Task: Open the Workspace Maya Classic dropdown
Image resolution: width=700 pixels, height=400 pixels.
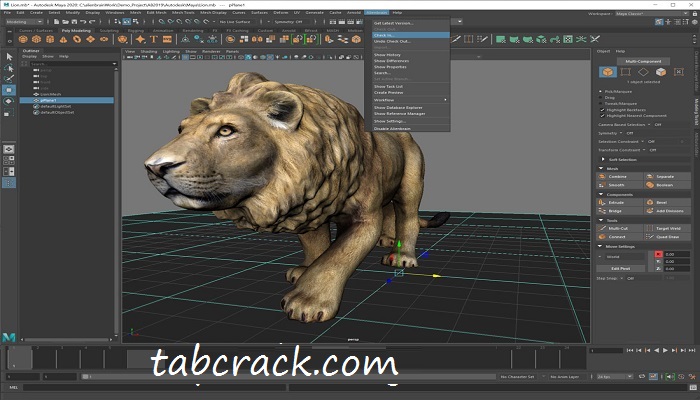Action: point(652,14)
